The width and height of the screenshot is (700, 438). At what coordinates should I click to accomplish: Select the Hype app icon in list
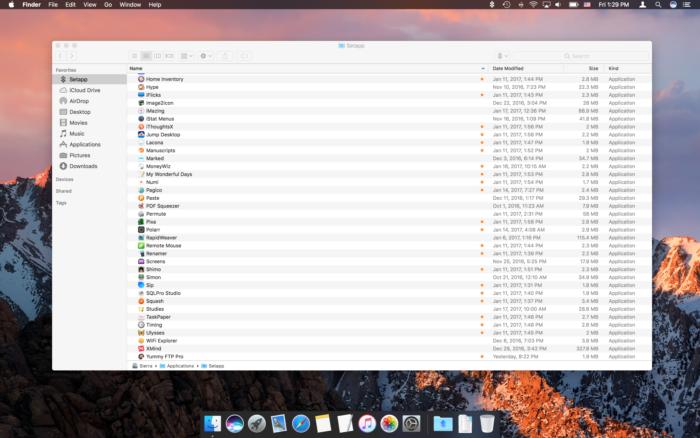pyautogui.click(x=141, y=87)
